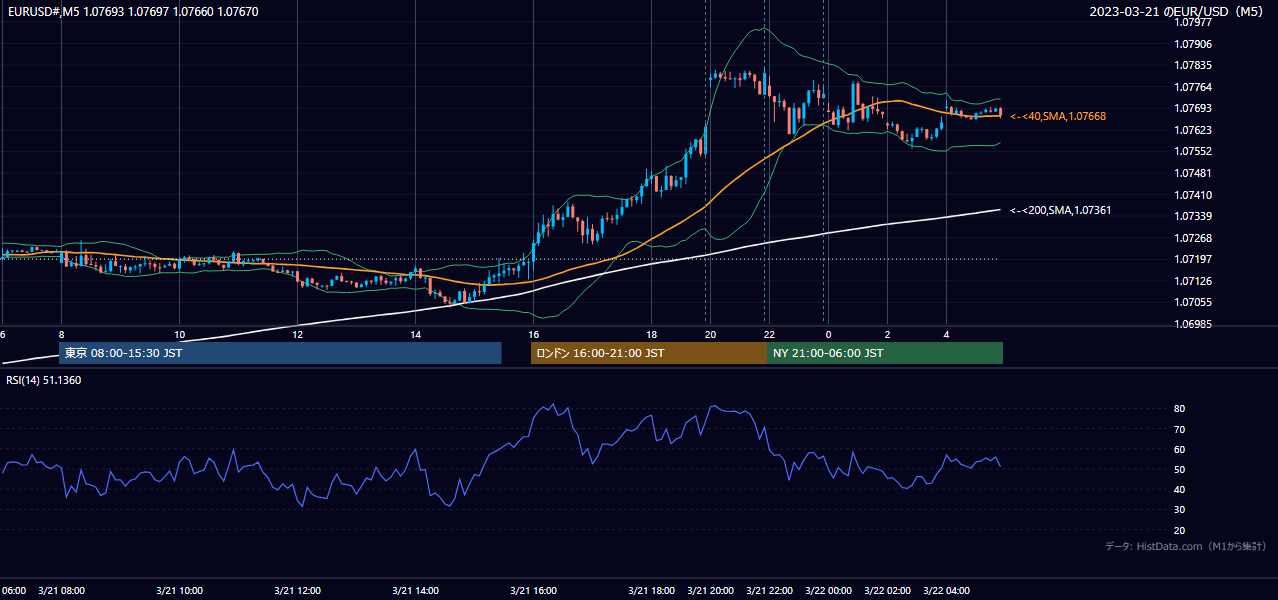Click price axis label 1.07481
Viewport: 1278px width, 600px height.
point(1193,173)
